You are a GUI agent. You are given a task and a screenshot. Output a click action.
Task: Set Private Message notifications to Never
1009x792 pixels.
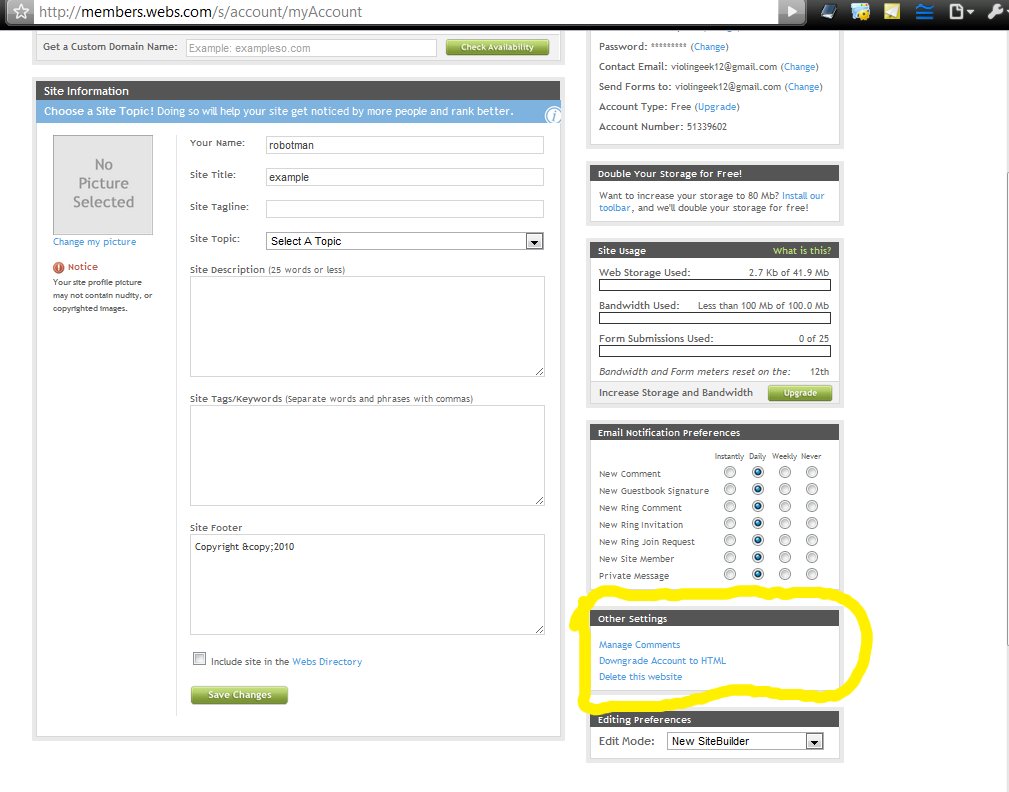click(812, 574)
